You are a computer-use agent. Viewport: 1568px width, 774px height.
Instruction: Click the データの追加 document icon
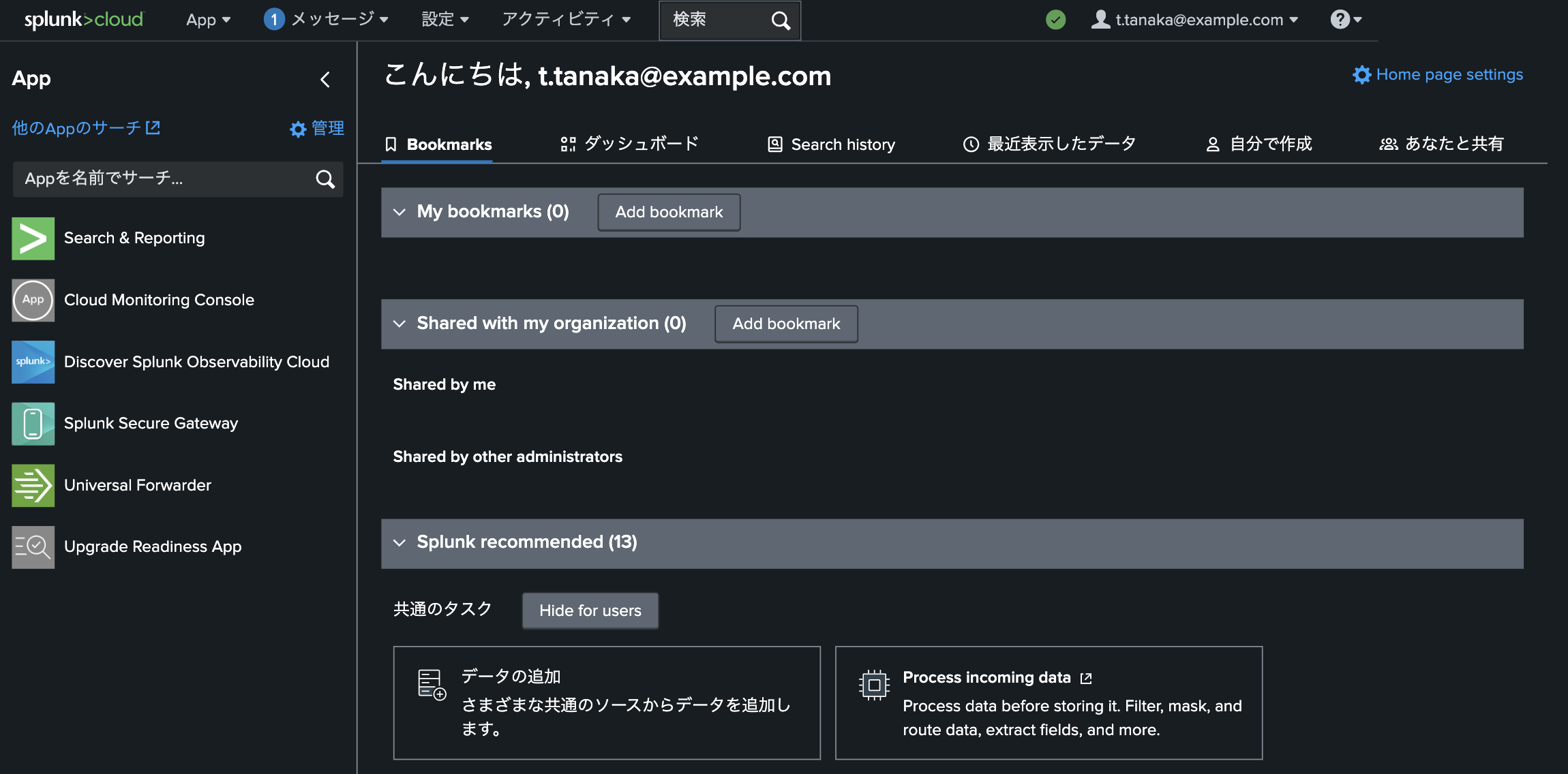[432, 684]
